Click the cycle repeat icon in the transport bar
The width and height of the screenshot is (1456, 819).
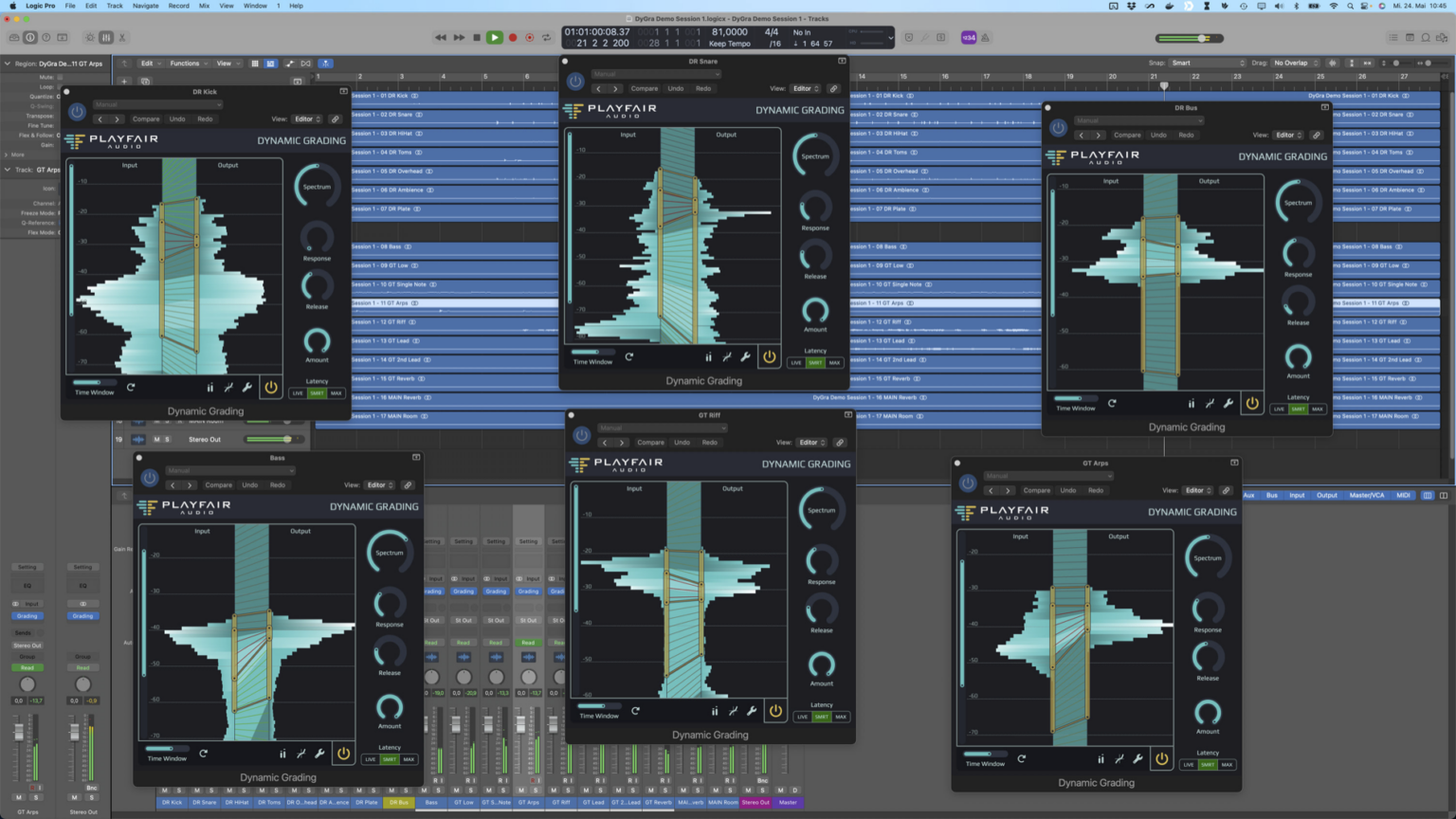click(547, 37)
